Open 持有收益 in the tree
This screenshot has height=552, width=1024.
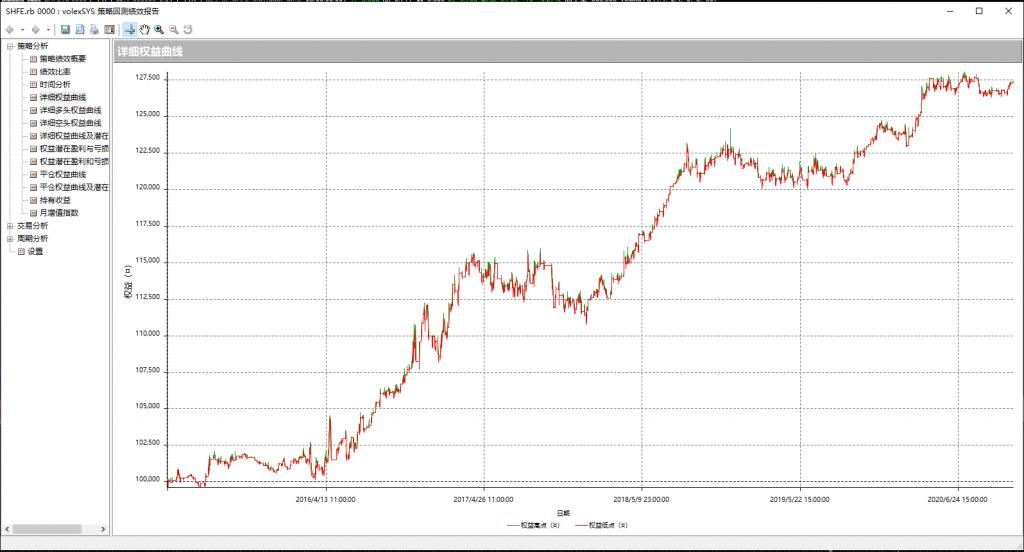55,200
